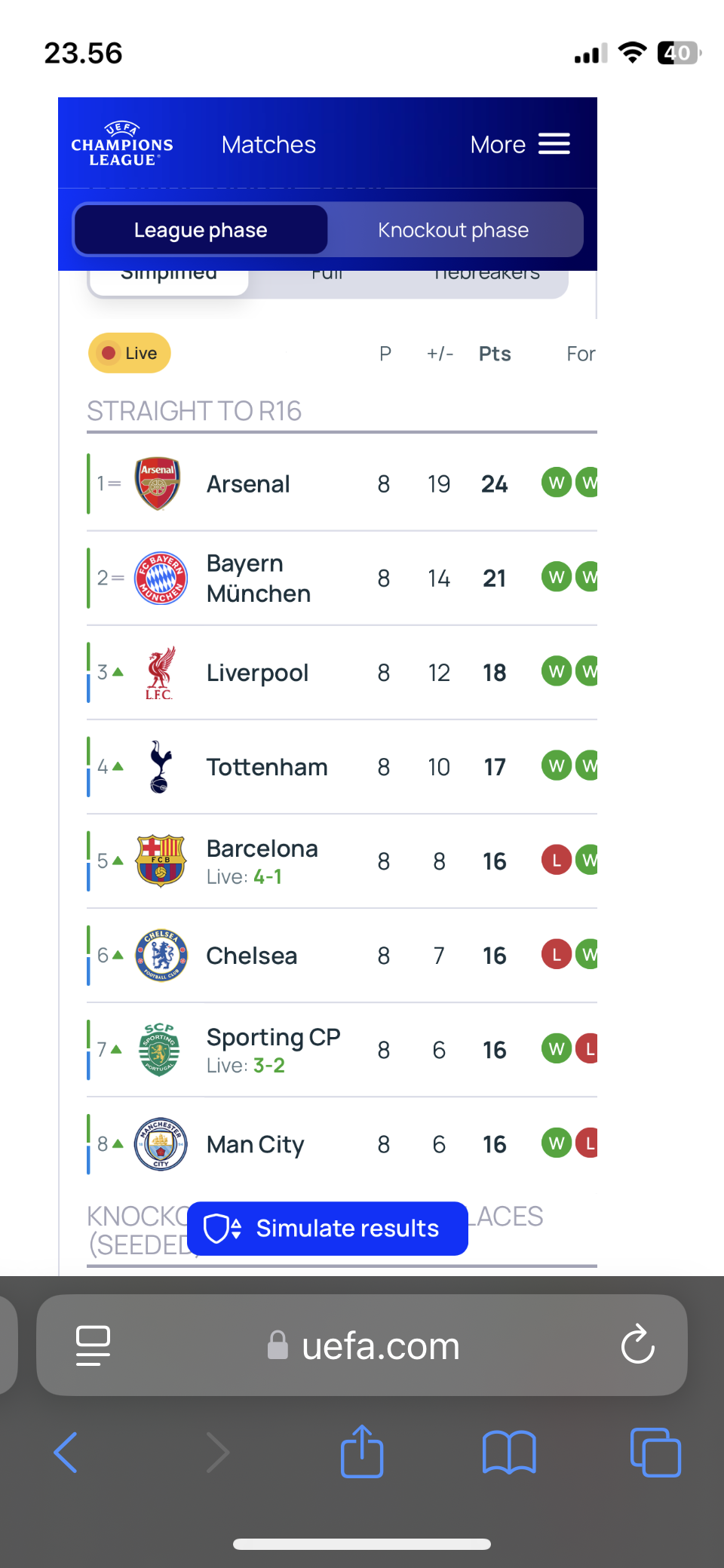Tap the Safari share icon

click(x=362, y=1451)
